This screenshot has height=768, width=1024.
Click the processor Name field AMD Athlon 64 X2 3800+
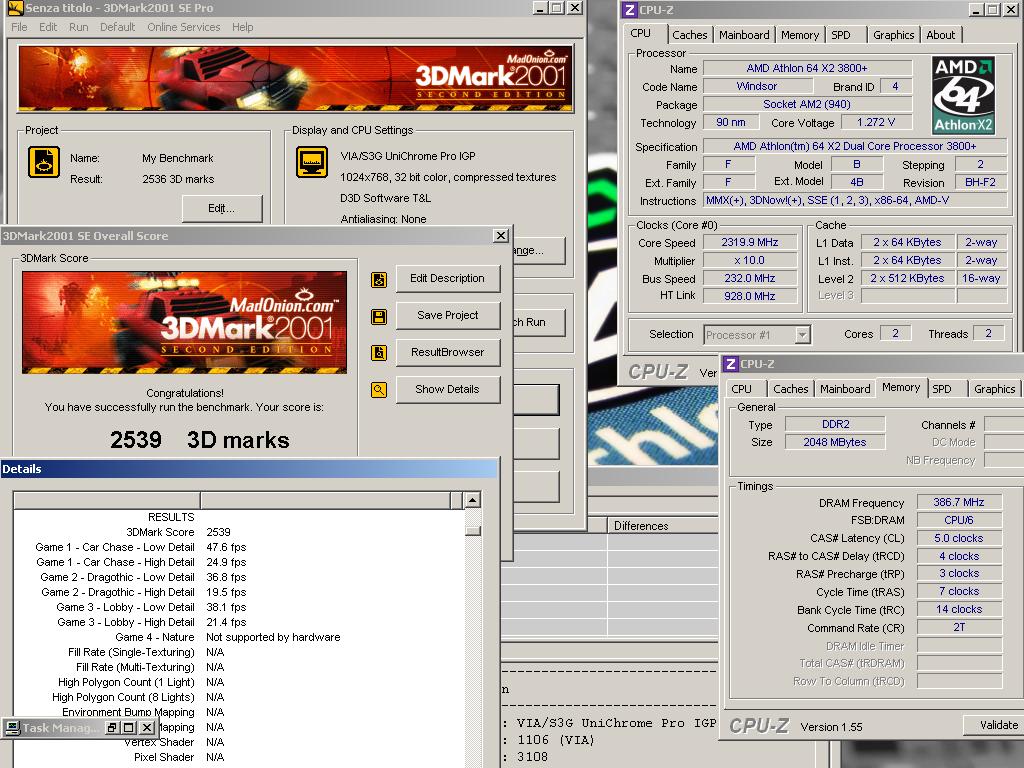[x=807, y=68]
